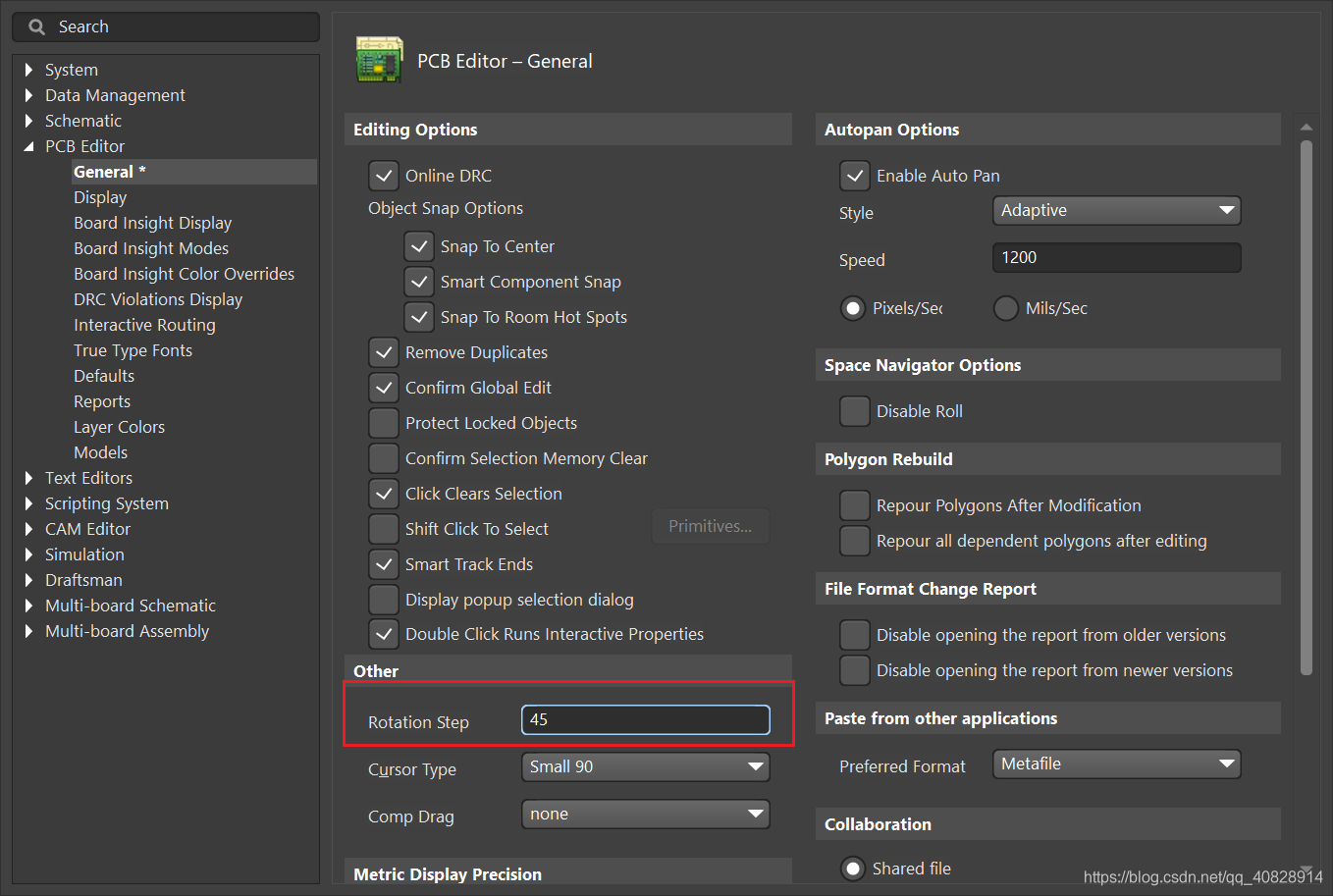The height and width of the screenshot is (896, 1333).
Task: Expand the Multi-board Assembly node
Action: point(29,631)
